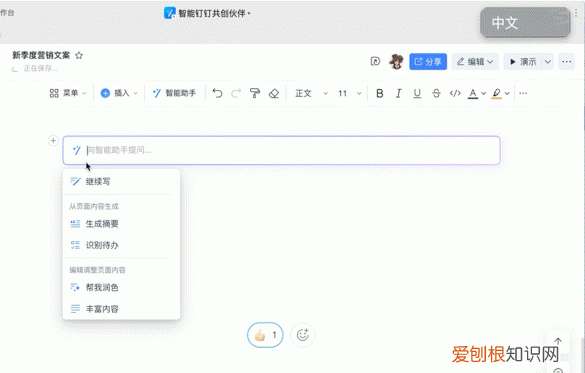Choose 识别待办 from assistant menu
The height and width of the screenshot is (373, 585).
tap(121, 245)
